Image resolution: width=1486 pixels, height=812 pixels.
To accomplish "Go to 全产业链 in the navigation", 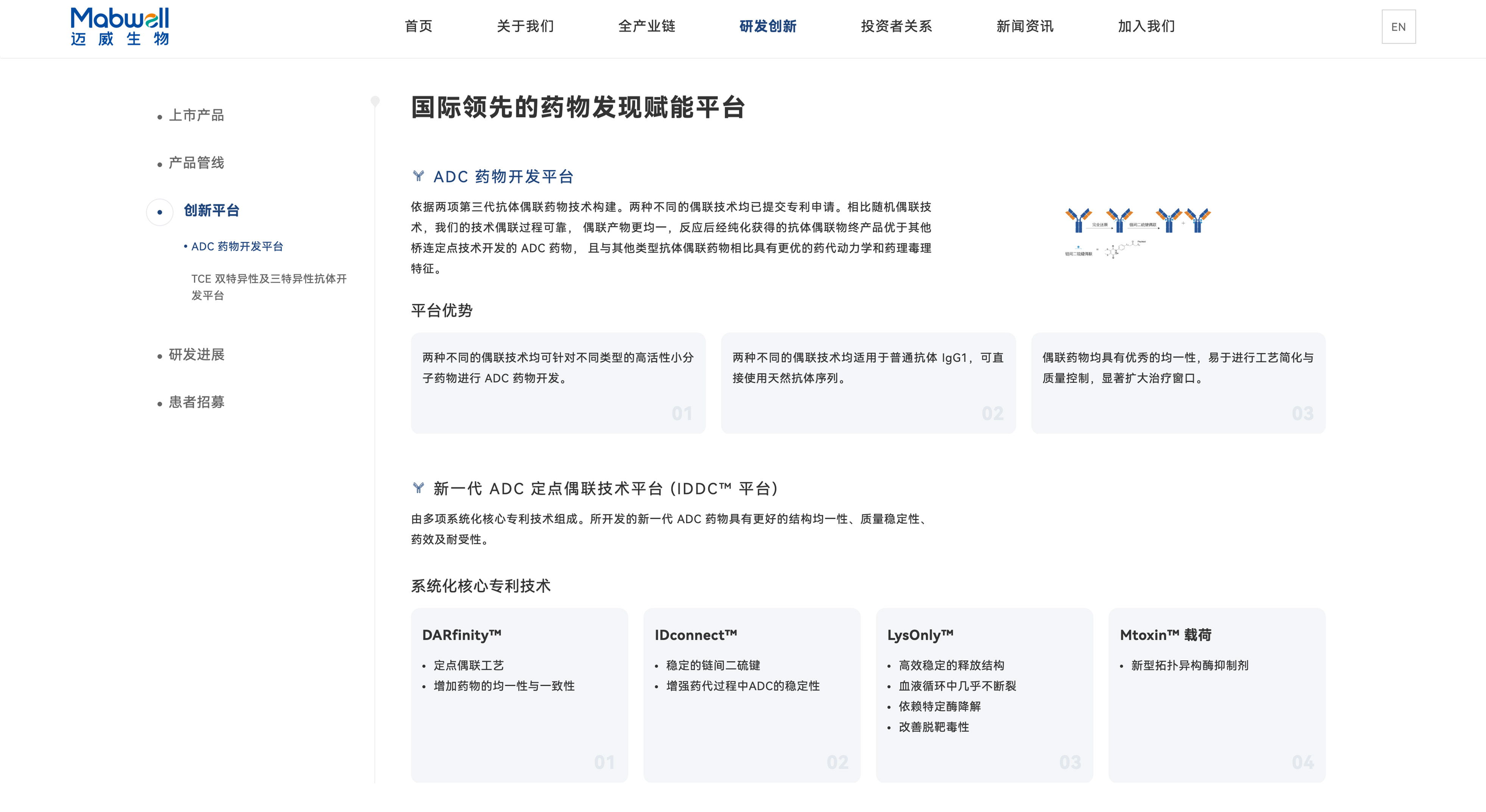I will click(x=646, y=26).
